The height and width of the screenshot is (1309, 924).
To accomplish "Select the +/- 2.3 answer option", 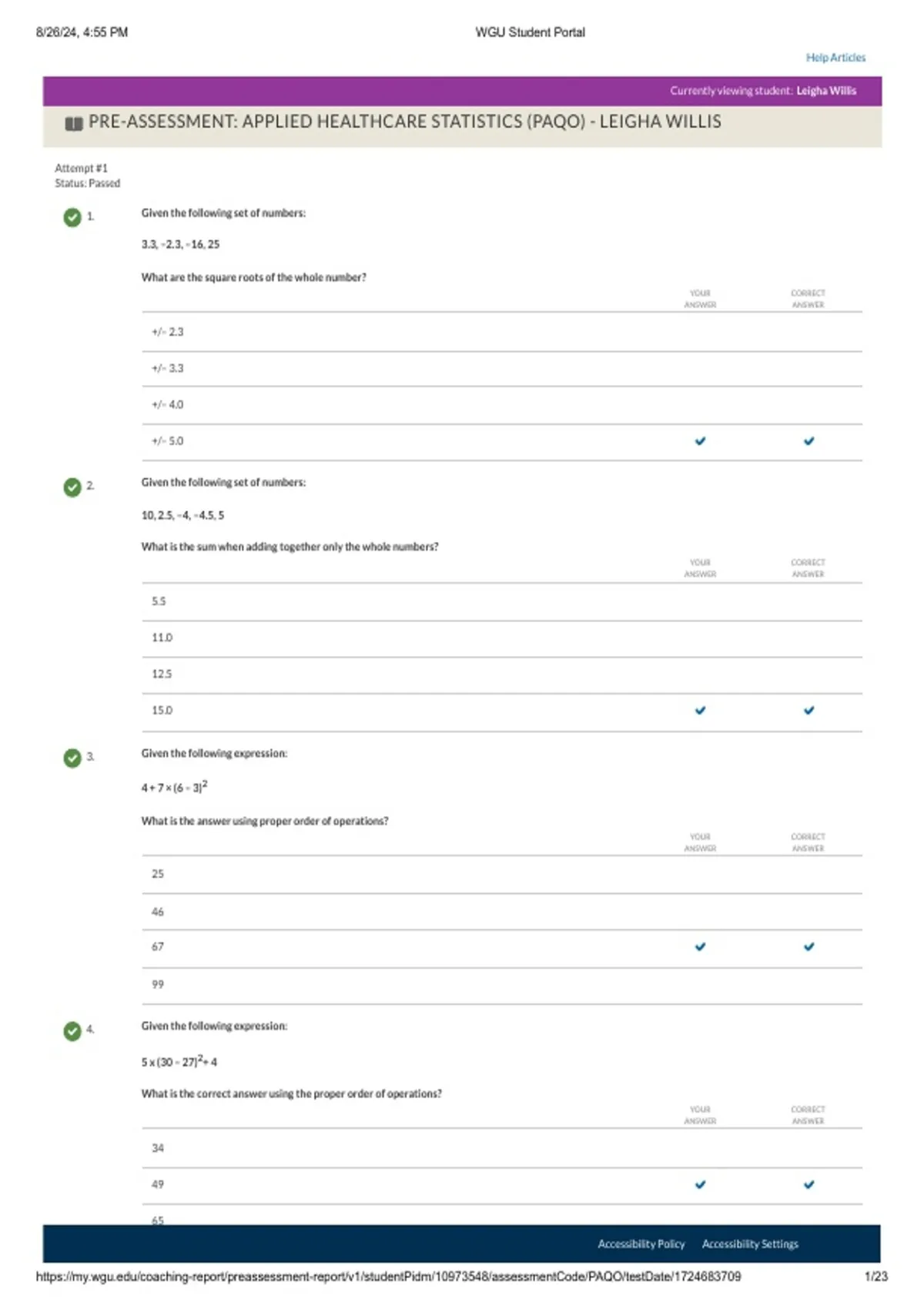I will coord(502,332).
